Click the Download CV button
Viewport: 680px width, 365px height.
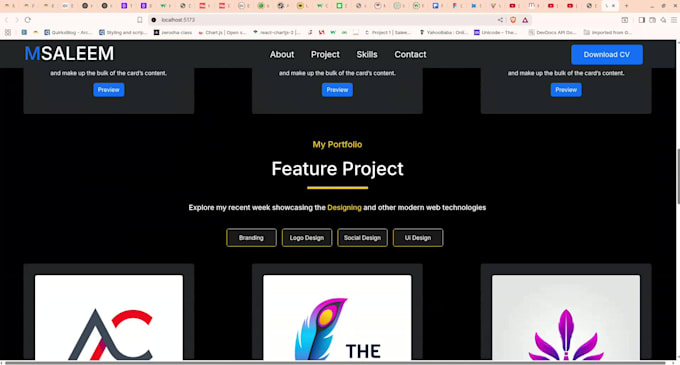click(x=607, y=55)
